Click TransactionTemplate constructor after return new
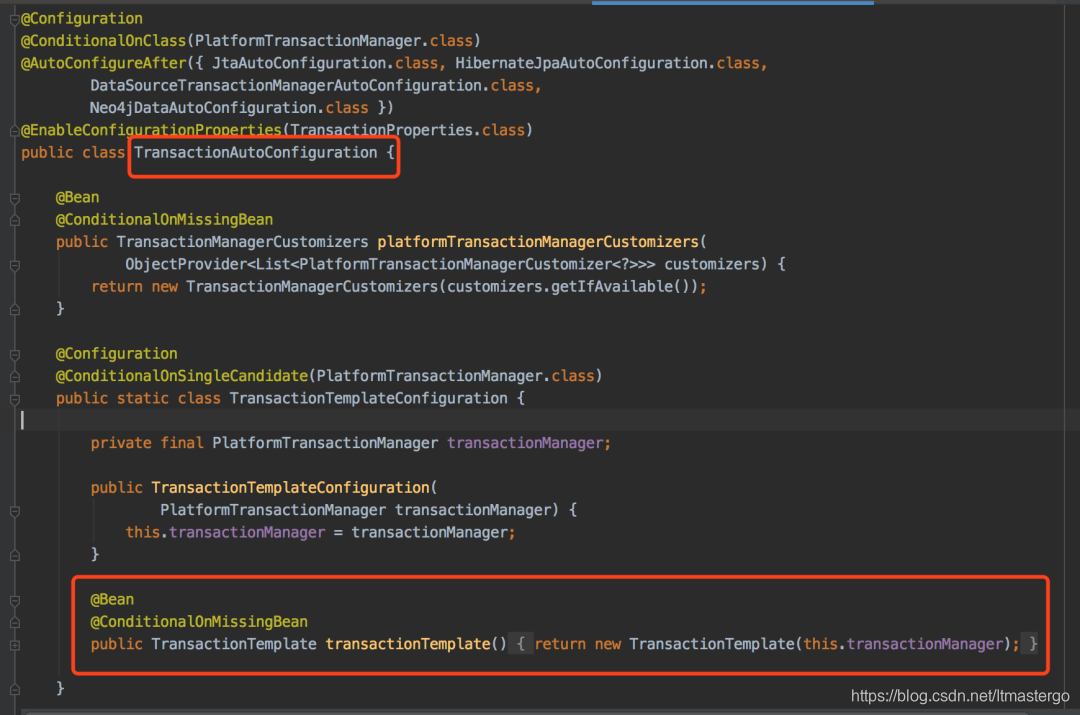Viewport: 1080px width, 715px height. pos(712,644)
